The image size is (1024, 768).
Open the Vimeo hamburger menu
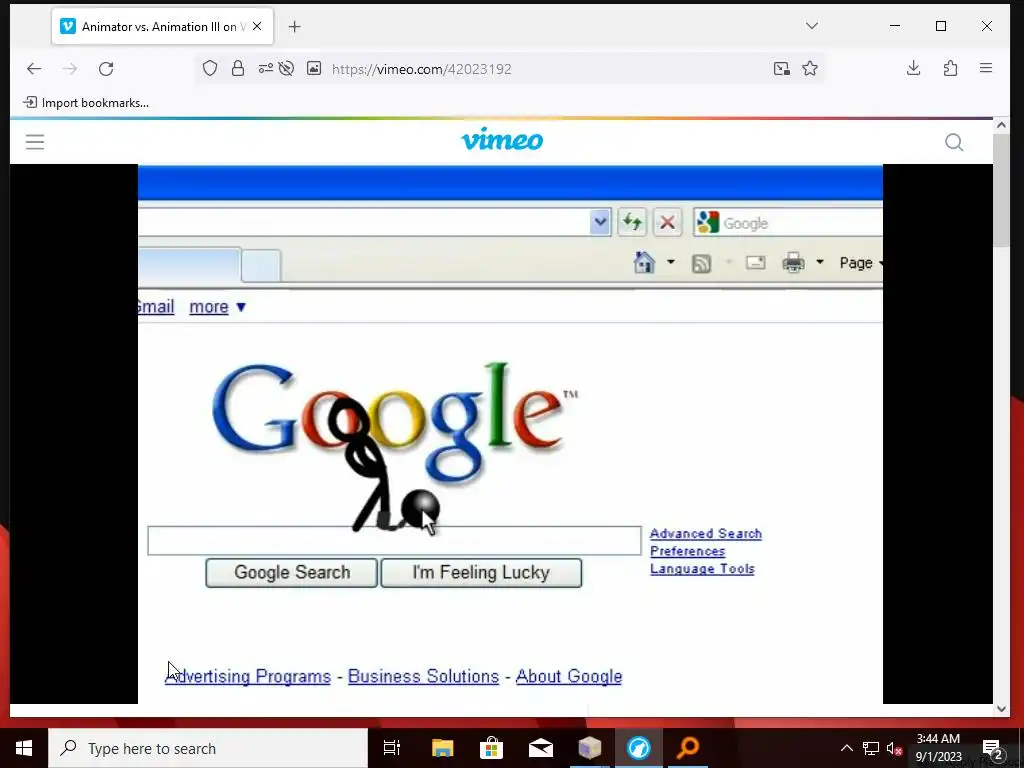coord(35,142)
